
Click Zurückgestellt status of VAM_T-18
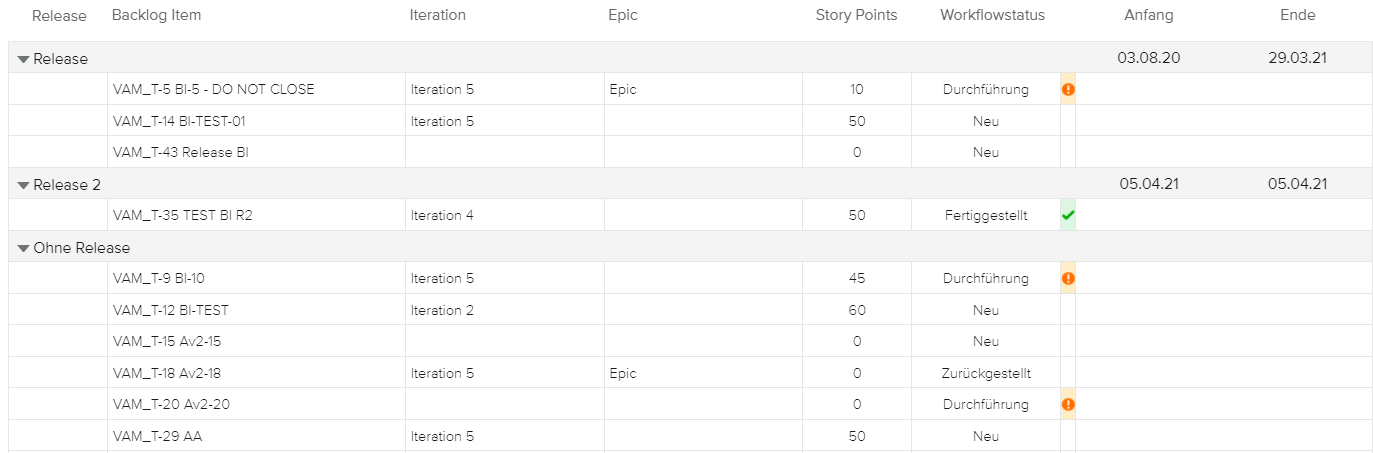pos(986,374)
